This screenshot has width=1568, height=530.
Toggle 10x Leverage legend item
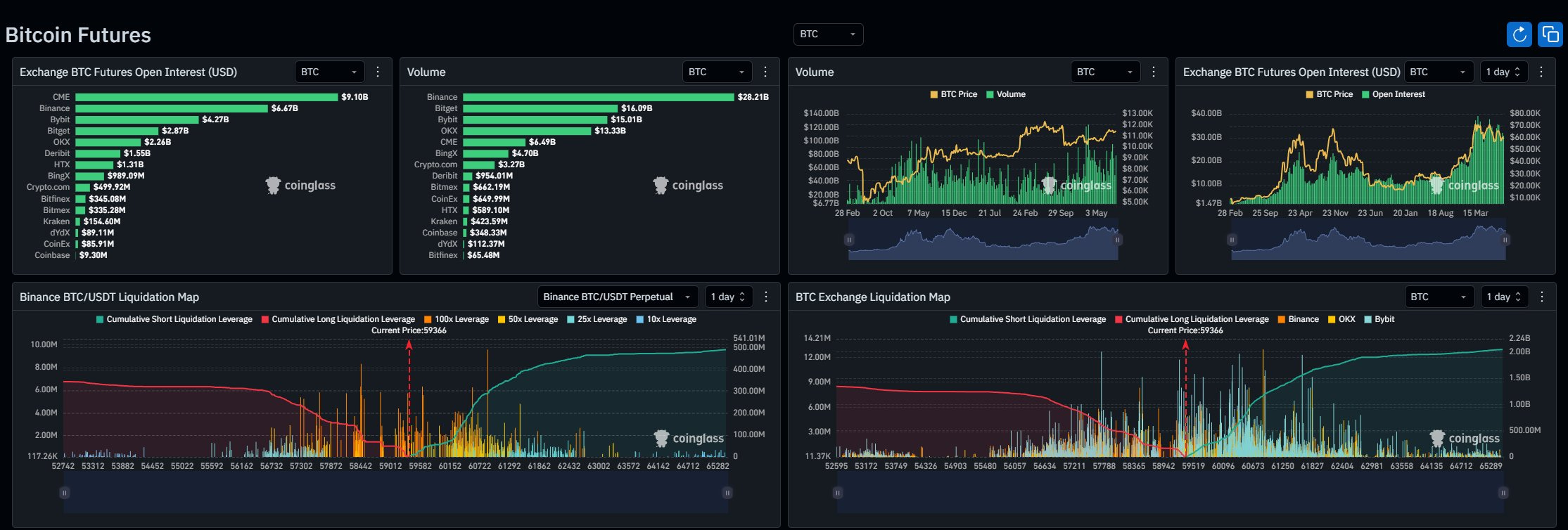(666, 319)
